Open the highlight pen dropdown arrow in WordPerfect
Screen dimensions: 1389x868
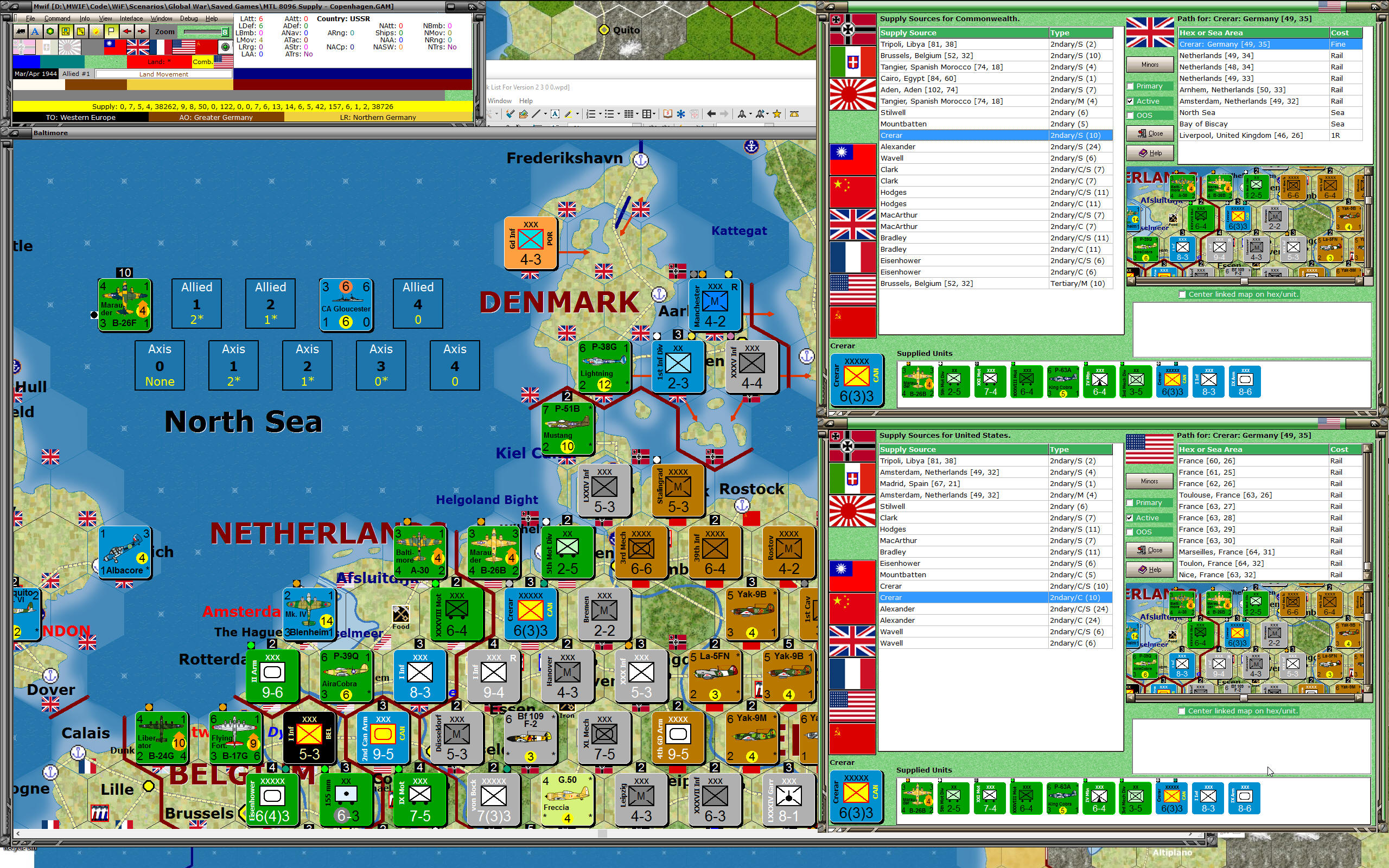[578, 114]
